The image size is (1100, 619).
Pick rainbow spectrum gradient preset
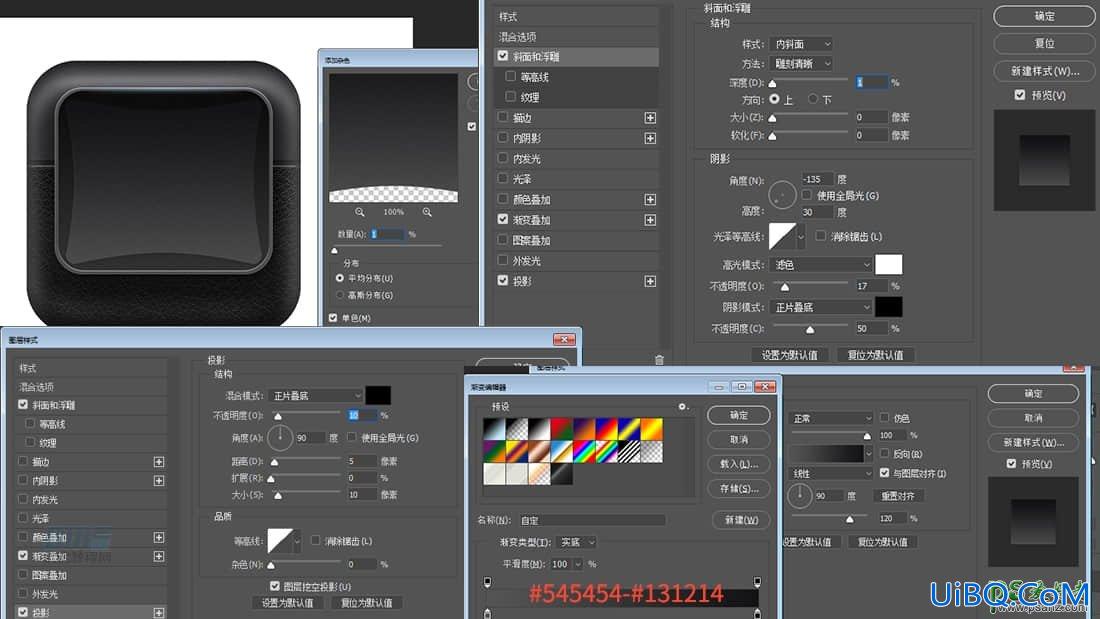(x=584, y=451)
